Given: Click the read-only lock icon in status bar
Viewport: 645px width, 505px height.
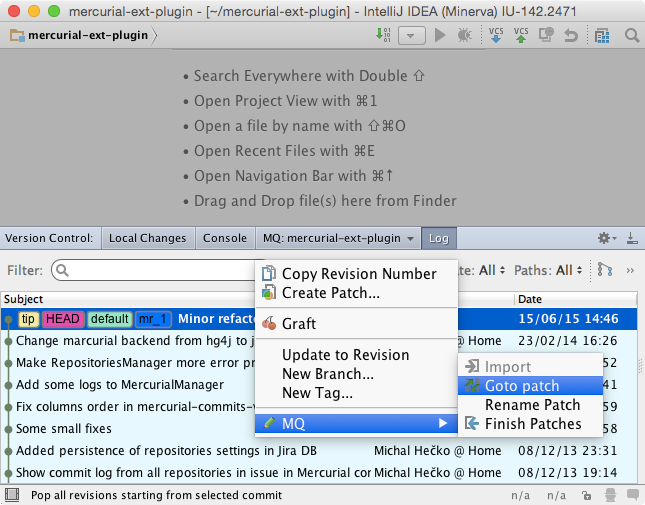Looking at the screenshot, I should click(586, 496).
